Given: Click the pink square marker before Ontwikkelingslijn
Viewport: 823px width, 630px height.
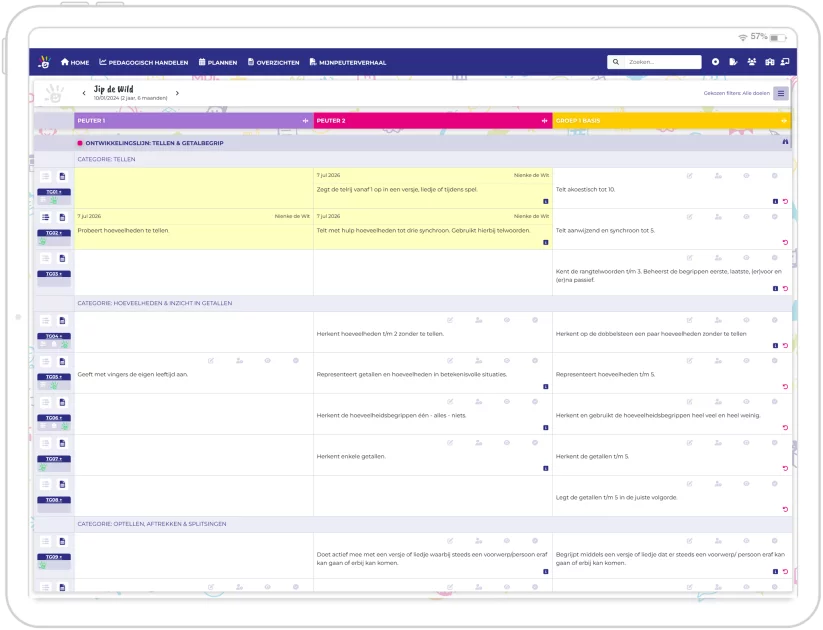Looking at the screenshot, I should point(80,143).
